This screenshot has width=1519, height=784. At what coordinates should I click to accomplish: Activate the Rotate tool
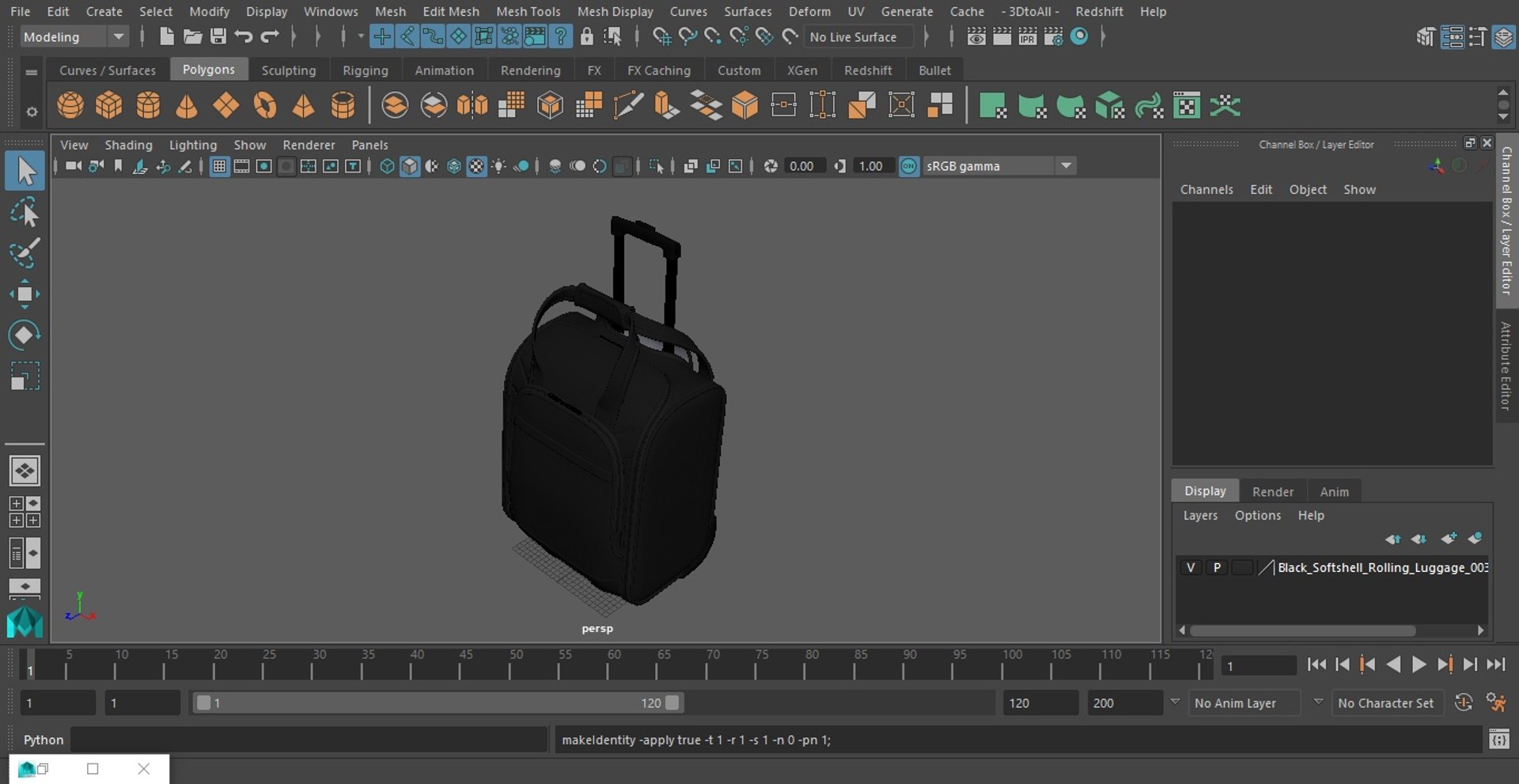pos(25,335)
